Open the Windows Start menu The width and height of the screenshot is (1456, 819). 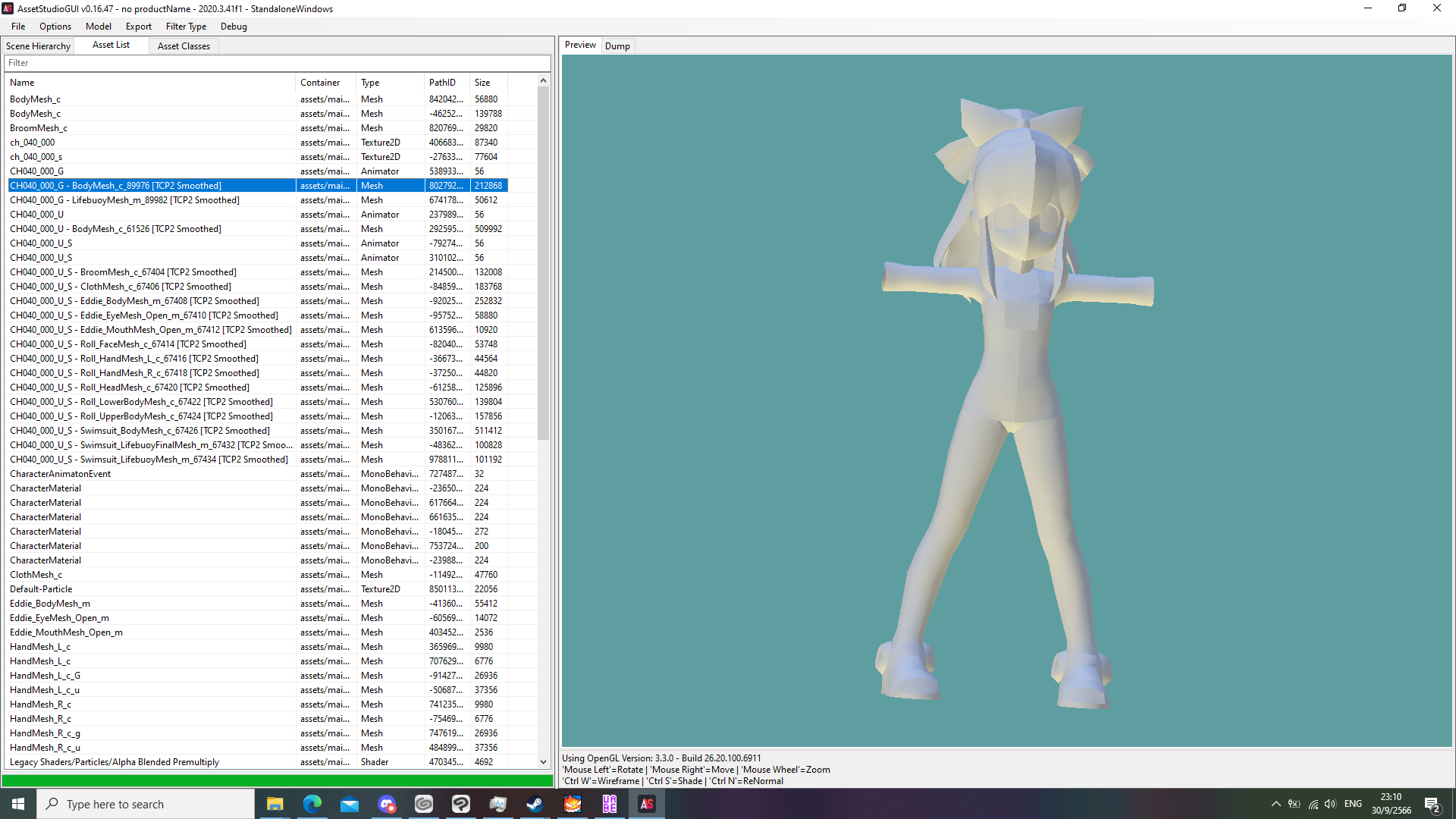coord(18,804)
